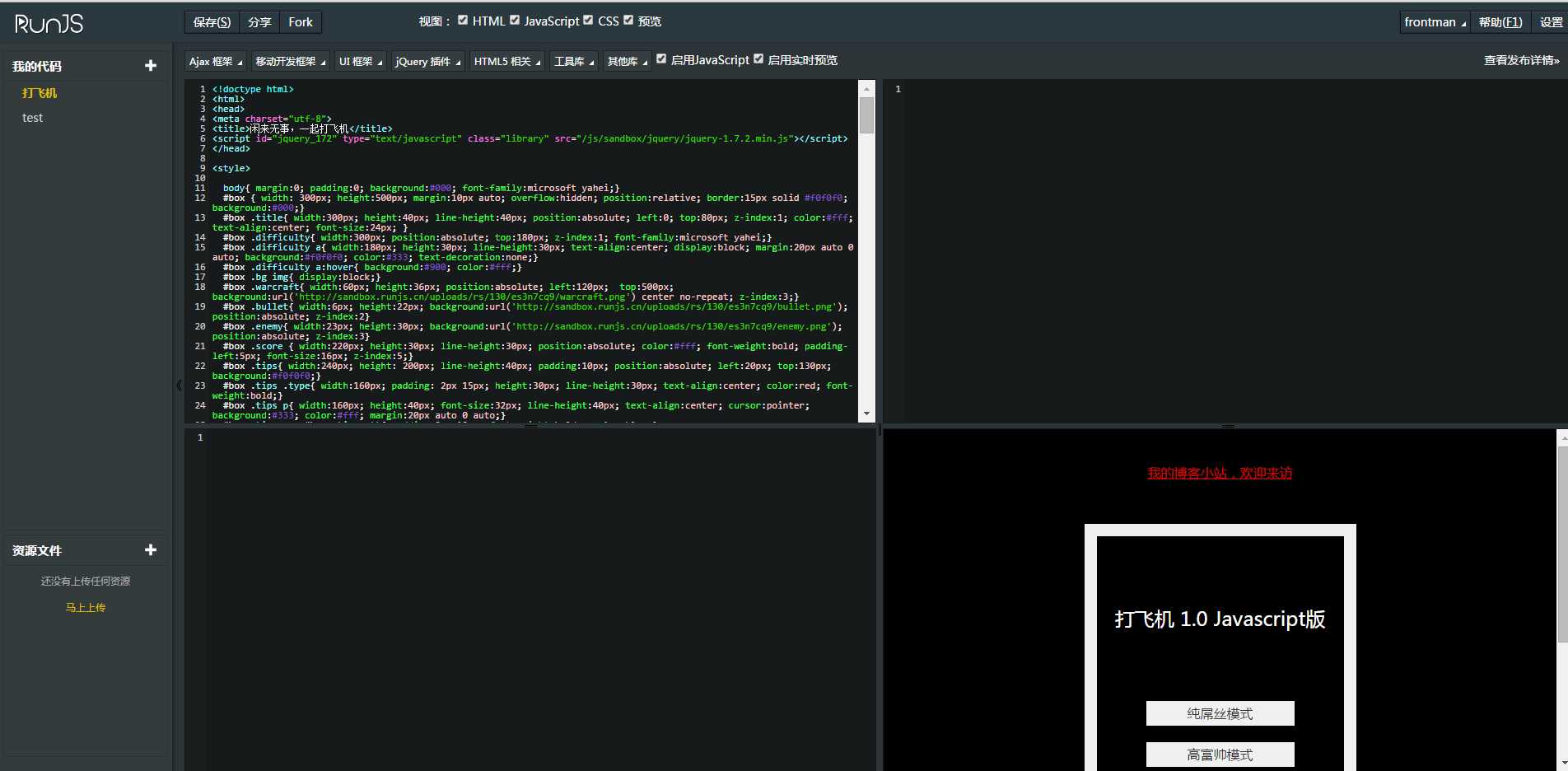
Task: Click 保存(S) button
Action: tap(212, 22)
